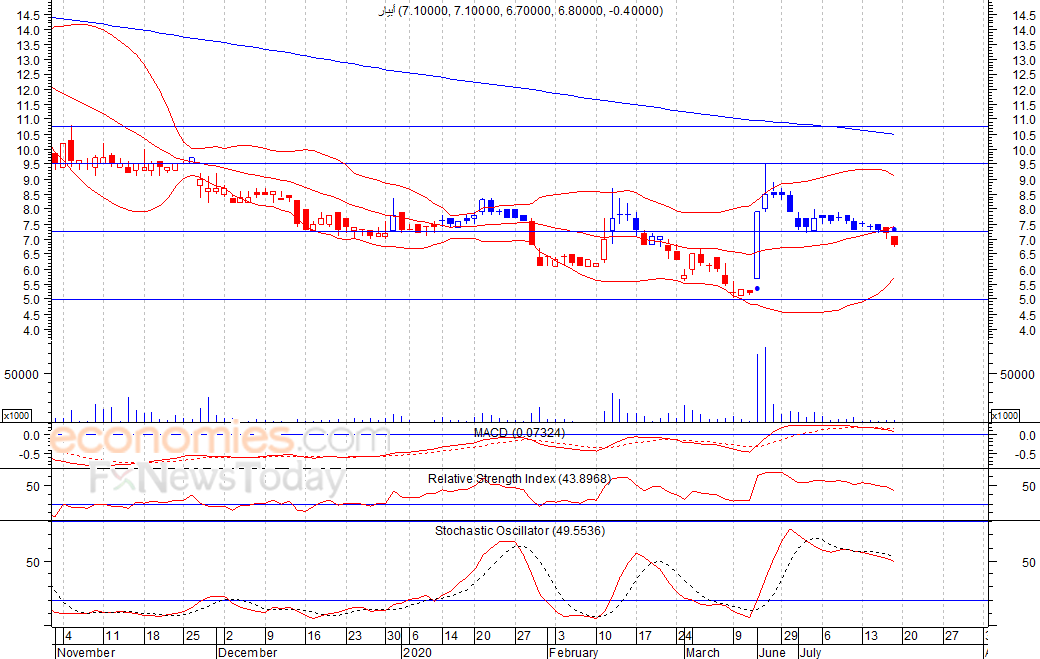This screenshot has height=659, width=1040.
Task: Click 0.0 on the right MACD axis
Action: tap(1027, 436)
